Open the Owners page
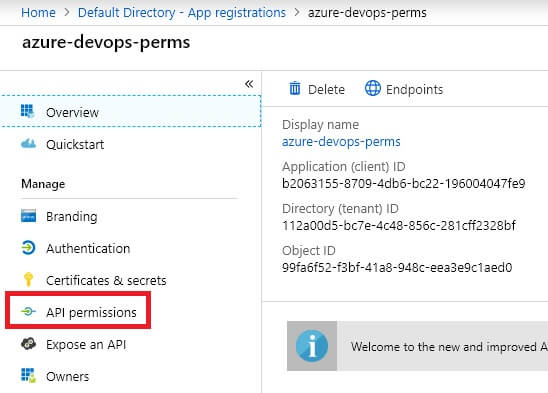This screenshot has width=548, height=393. (x=67, y=377)
